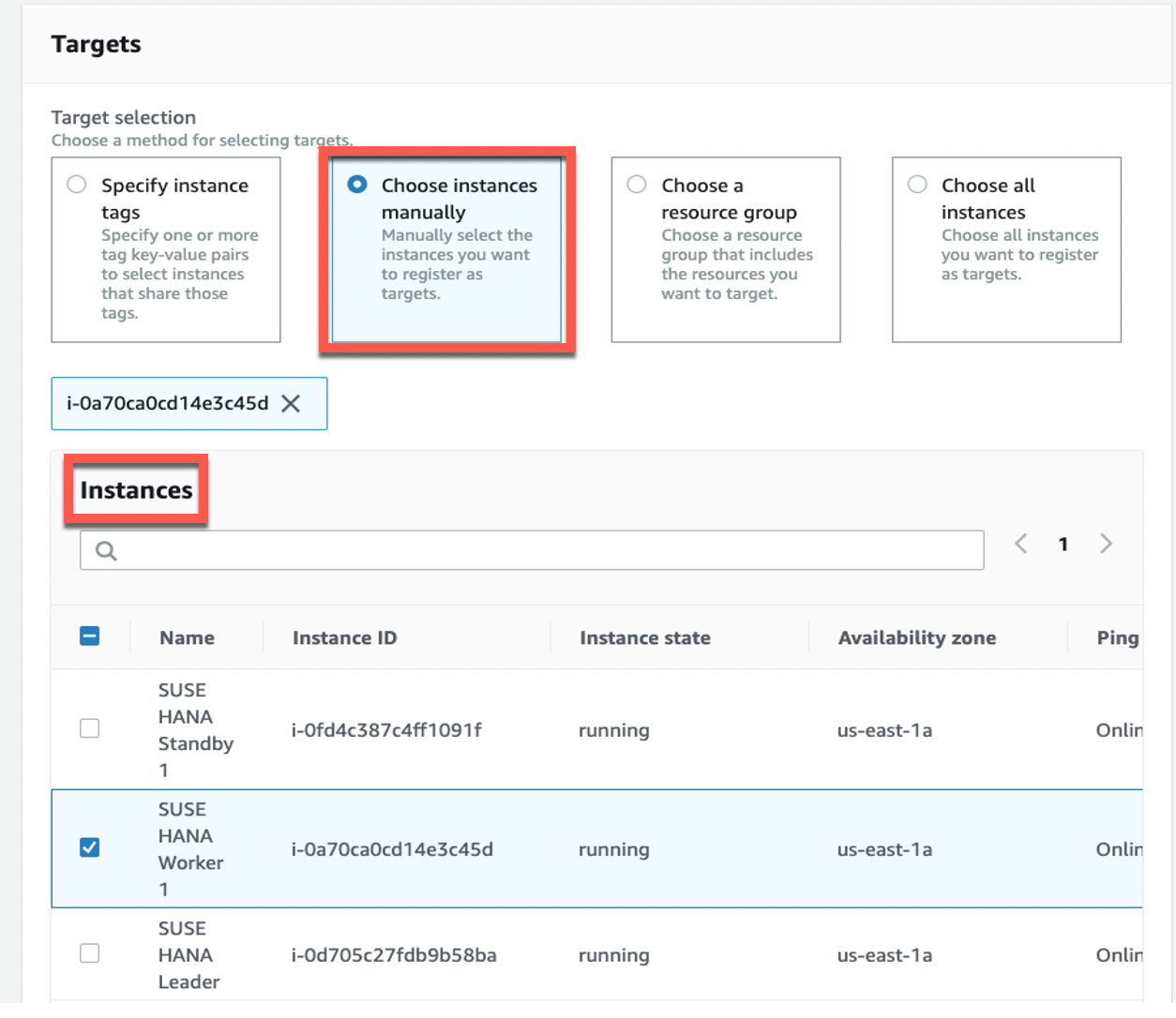The width and height of the screenshot is (1176, 1018).
Task: Toggle the select-all checkbox in table header
Action: pyautogui.click(x=90, y=636)
